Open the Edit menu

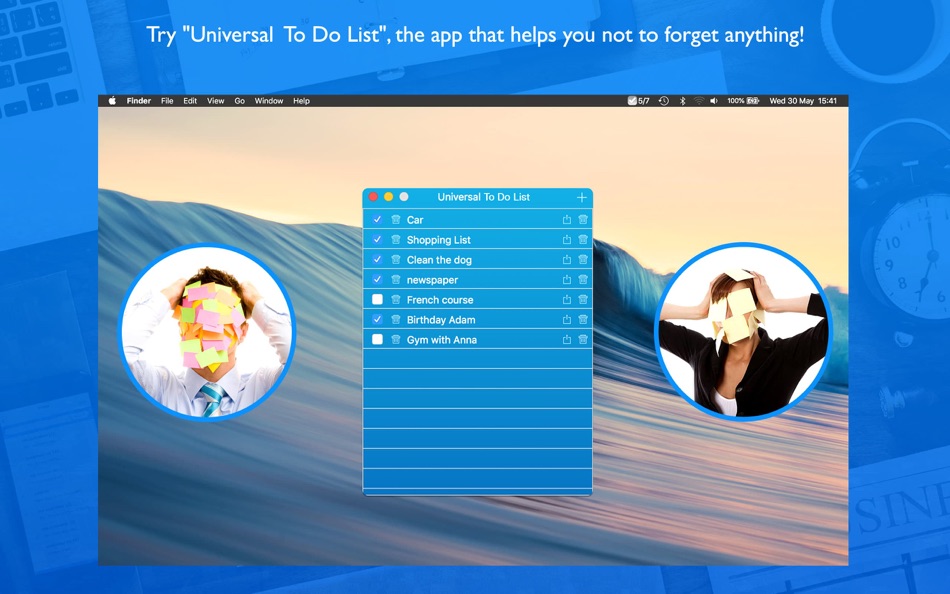click(x=190, y=101)
